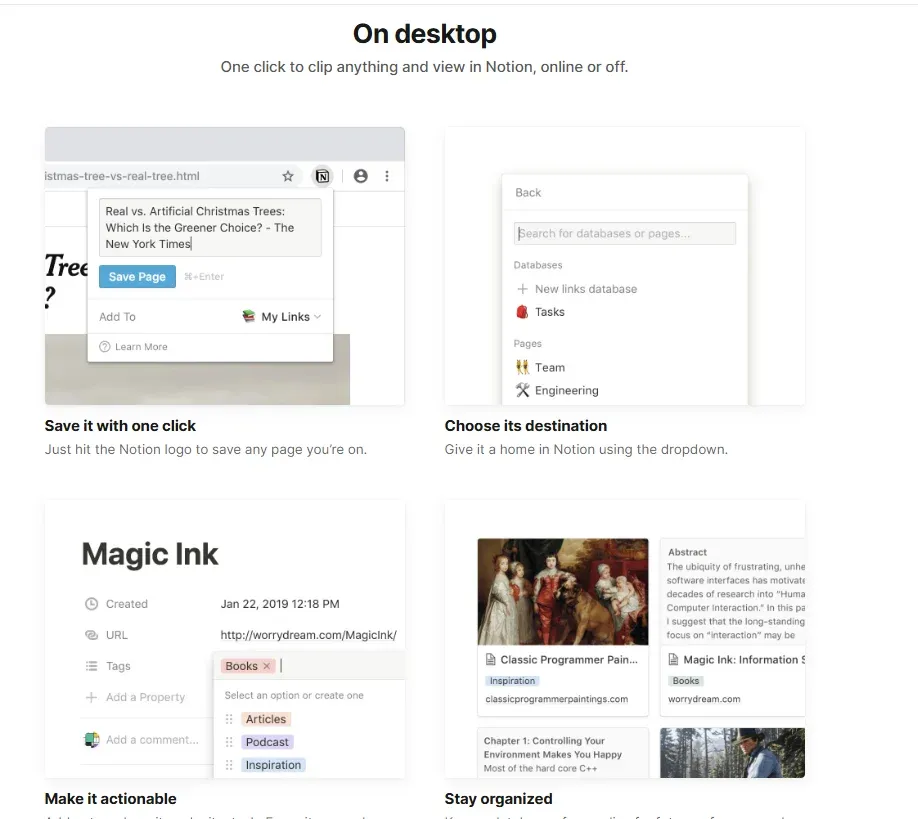This screenshot has width=918, height=819.
Task: Open the Classic Programmer Paintings card thumbnail
Action: click(x=563, y=591)
